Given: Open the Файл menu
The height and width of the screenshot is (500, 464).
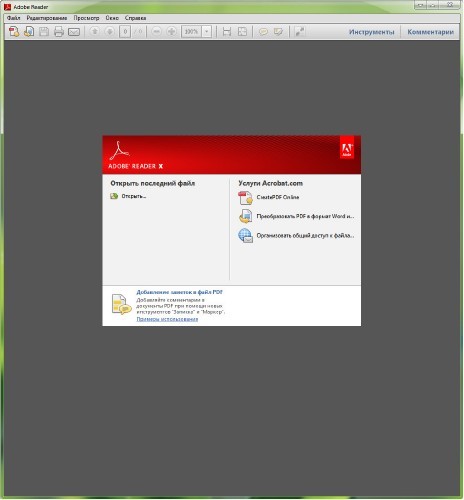Looking at the screenshot, I should [14, 18].
